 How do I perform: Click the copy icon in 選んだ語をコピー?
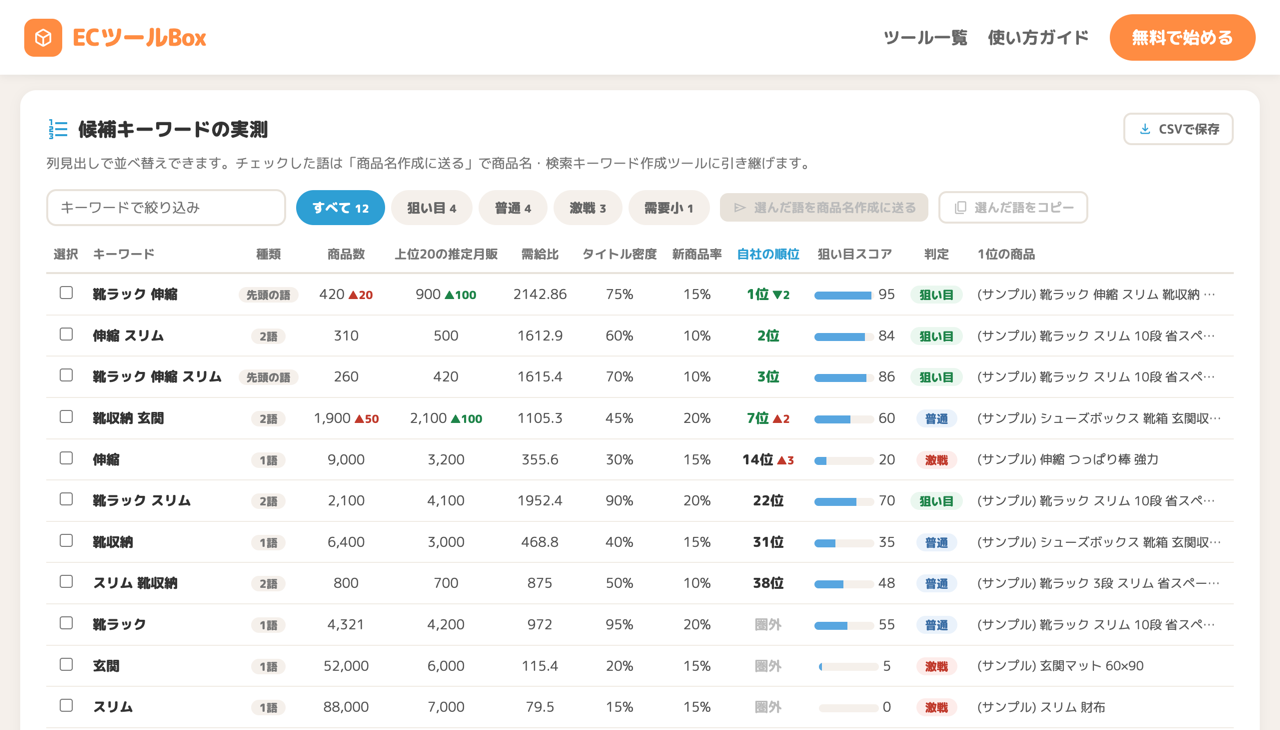coord(960,208)
